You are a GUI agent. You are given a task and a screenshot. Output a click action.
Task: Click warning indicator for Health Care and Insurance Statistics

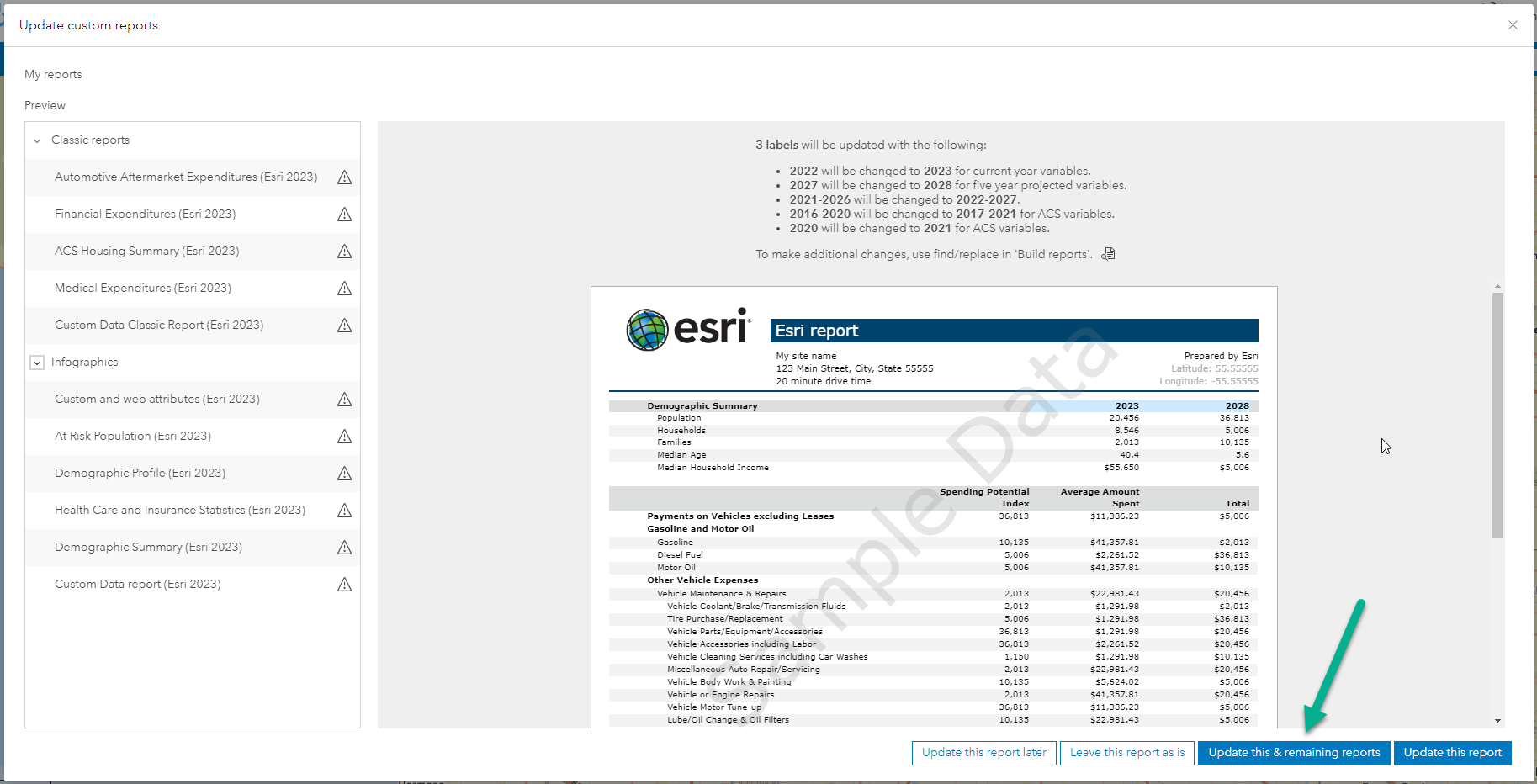[x=344, y=510]
